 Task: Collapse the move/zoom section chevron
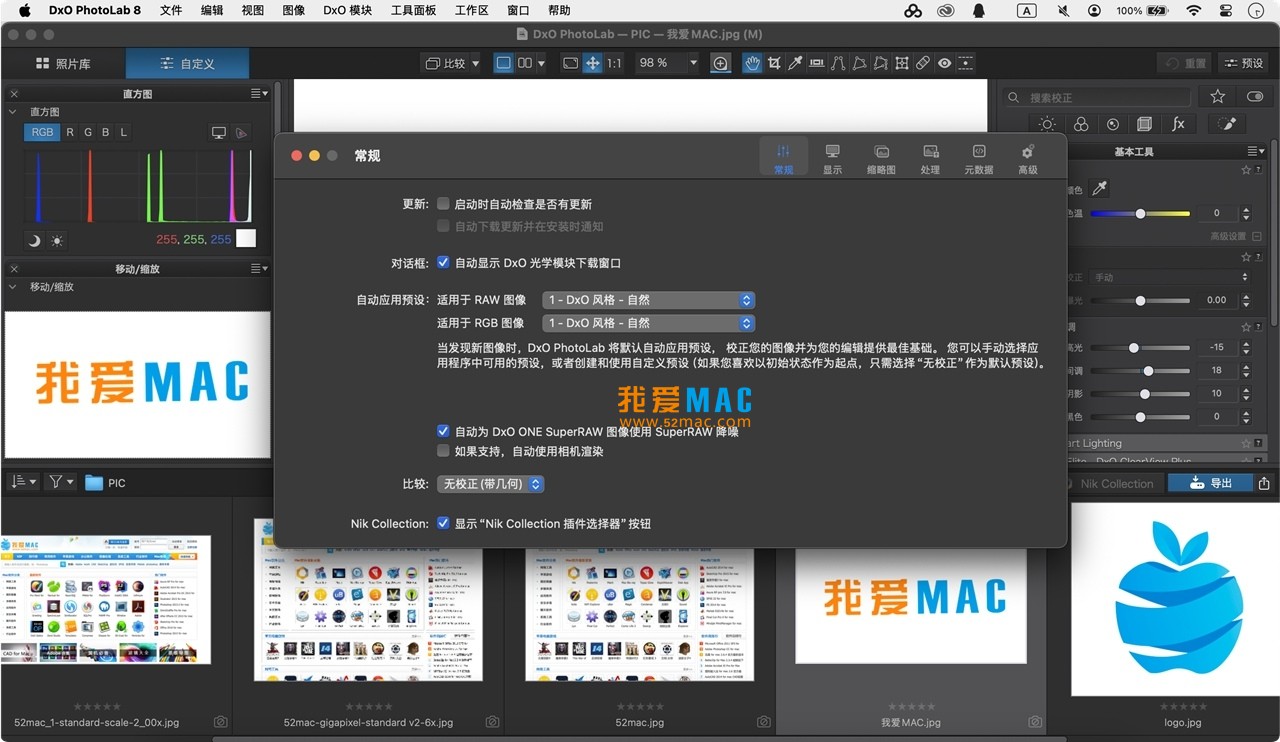coord(13,287)
